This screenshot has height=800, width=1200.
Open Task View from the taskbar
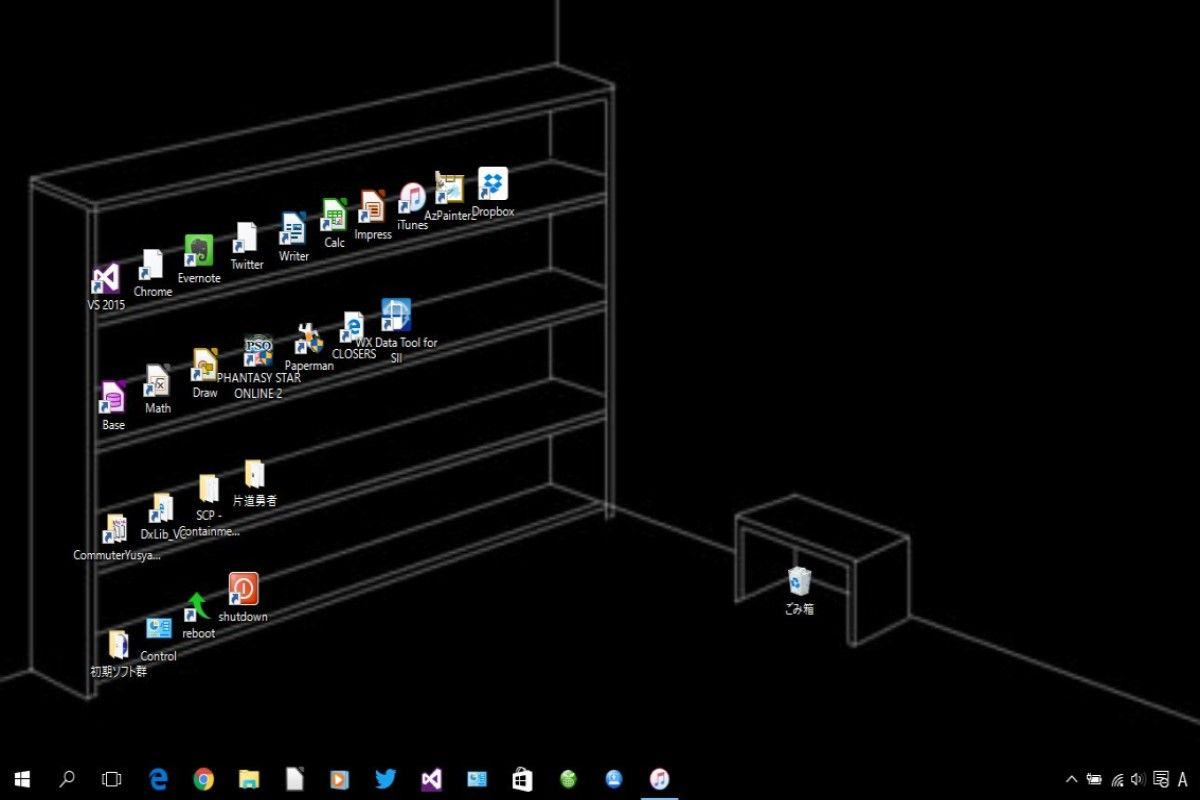click(112, 779)
